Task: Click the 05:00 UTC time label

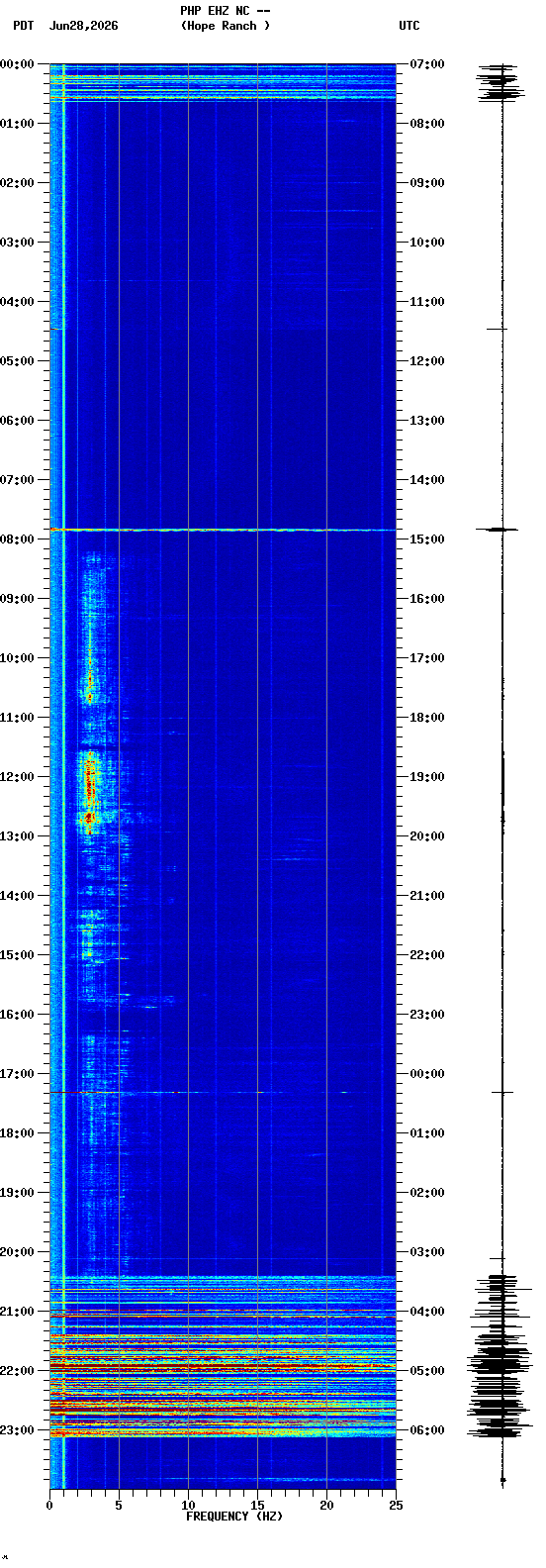Action: (x=426, y=1370)
